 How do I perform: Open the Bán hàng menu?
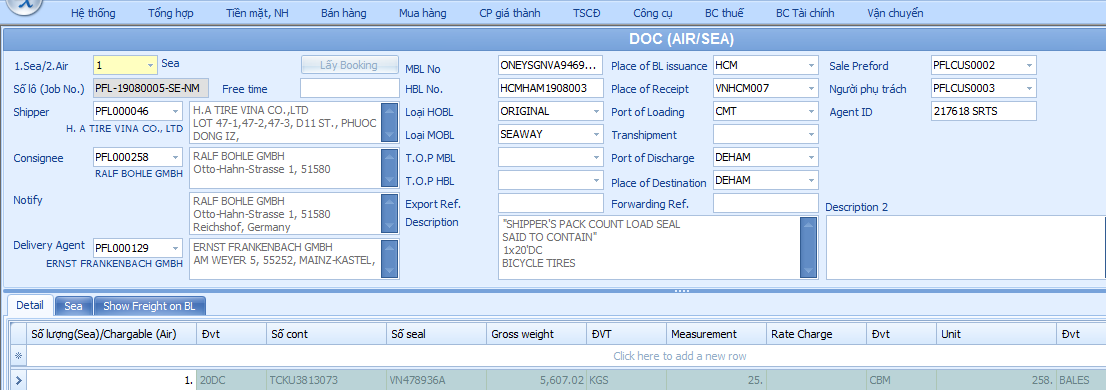pos(344,13)
